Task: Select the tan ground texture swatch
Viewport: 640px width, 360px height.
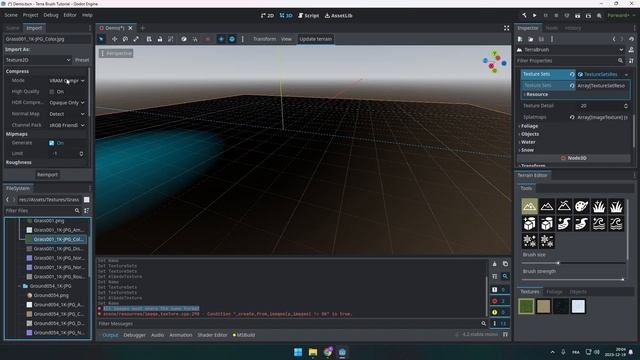Action: click(x=543, y=306)
